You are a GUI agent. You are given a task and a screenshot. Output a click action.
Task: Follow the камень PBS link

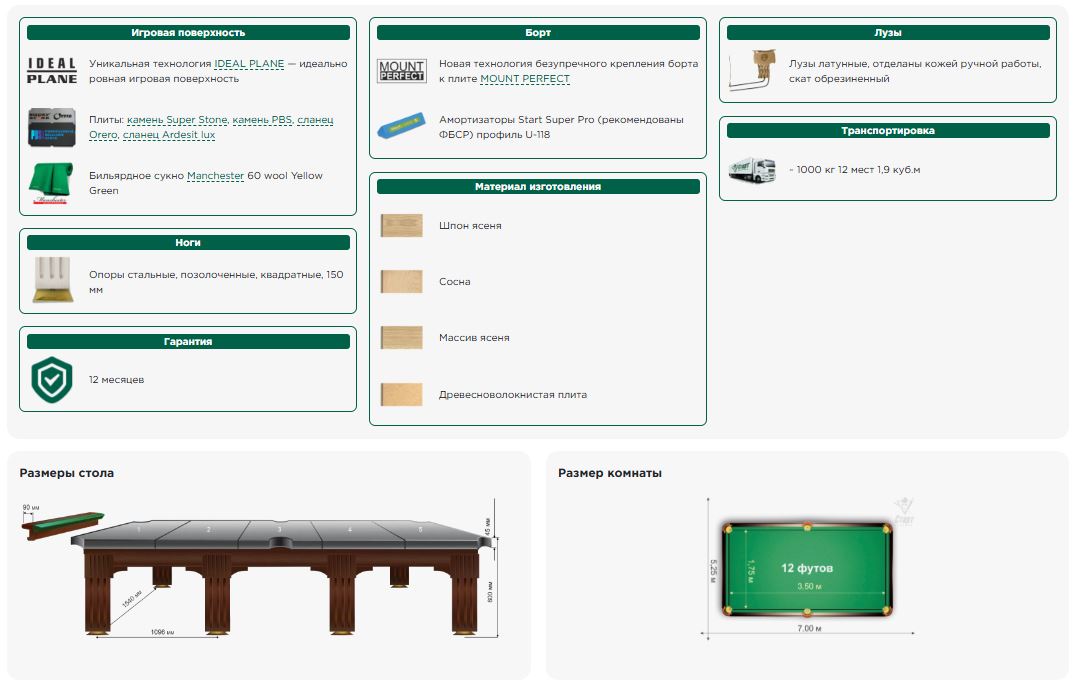[263, 120]
